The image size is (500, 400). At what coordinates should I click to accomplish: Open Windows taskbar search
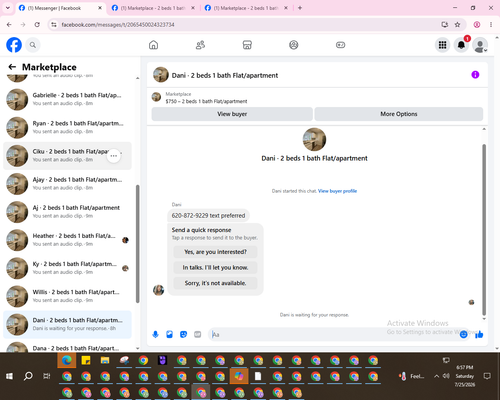(x=28, y=376)
